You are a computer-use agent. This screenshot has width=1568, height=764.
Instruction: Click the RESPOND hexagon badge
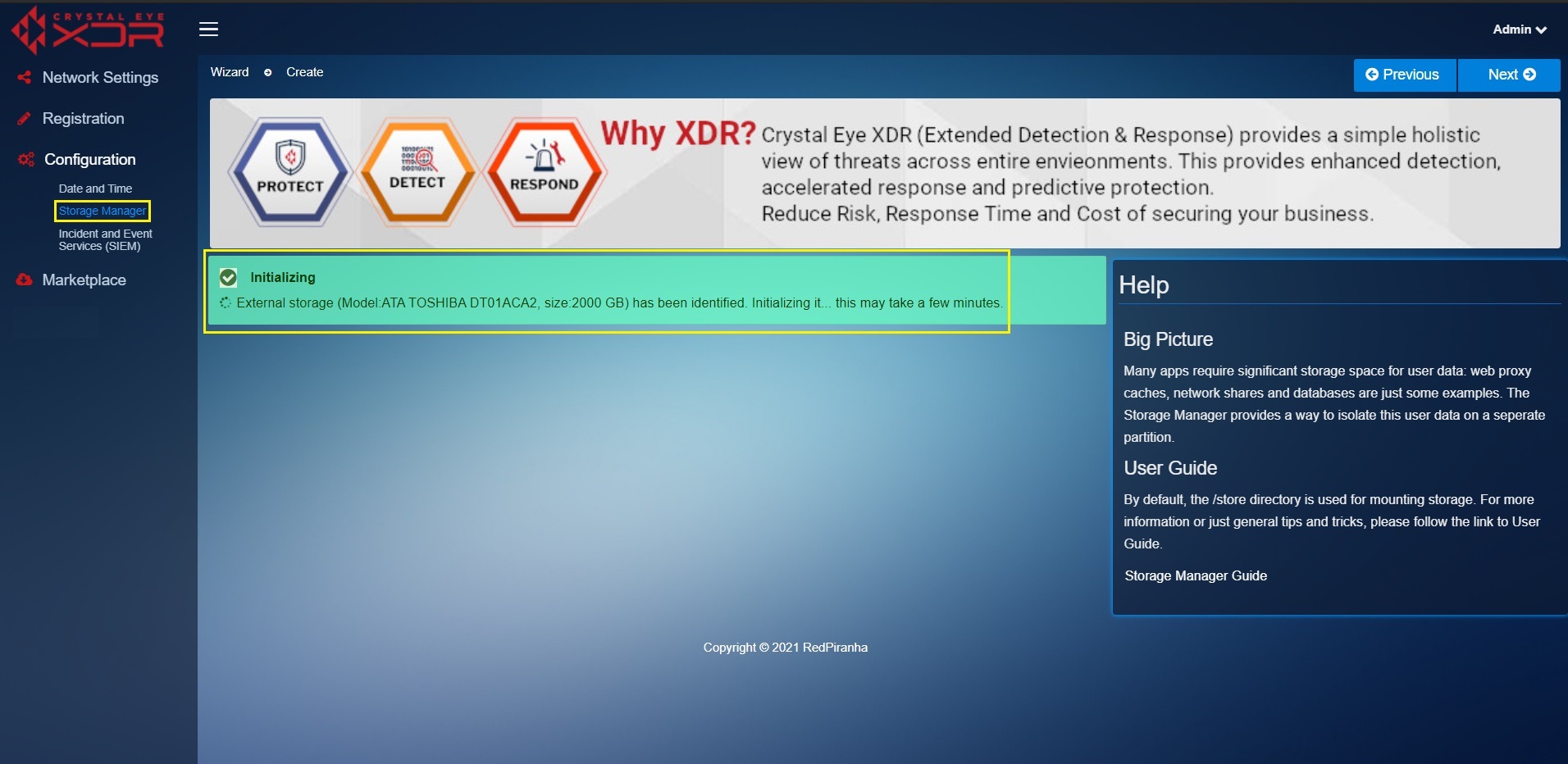click(x=545, y=172)
